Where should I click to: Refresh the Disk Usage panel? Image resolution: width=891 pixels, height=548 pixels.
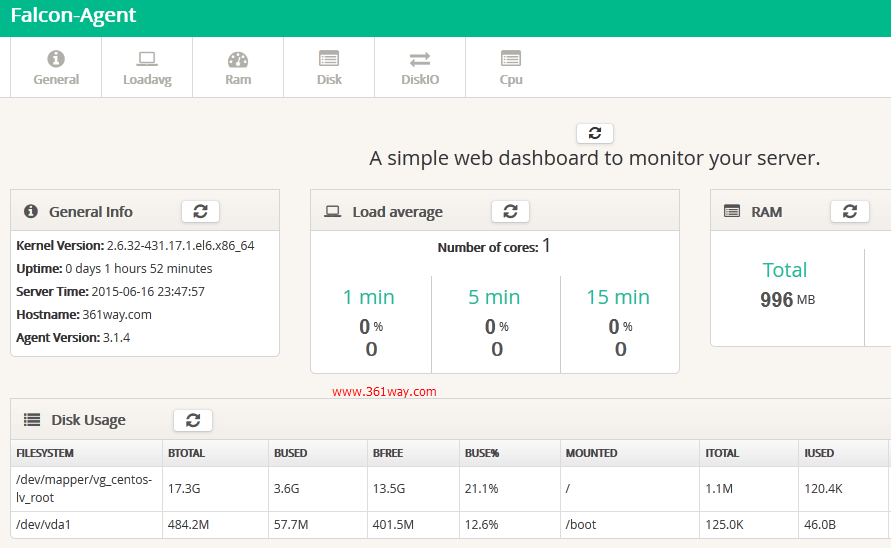point(193,420)
